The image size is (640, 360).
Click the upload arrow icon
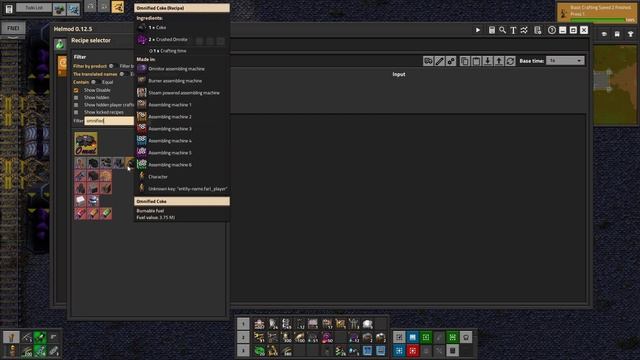499,61
